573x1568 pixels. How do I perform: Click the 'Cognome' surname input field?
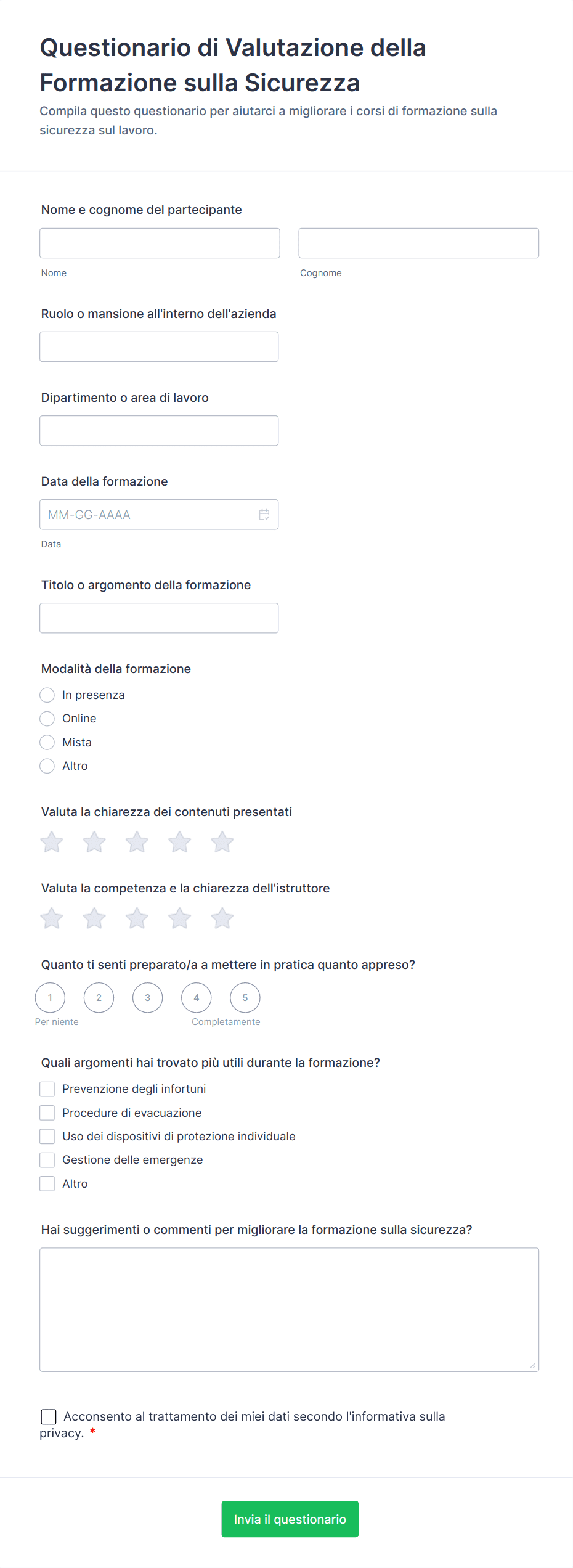(x=418, y=243)
